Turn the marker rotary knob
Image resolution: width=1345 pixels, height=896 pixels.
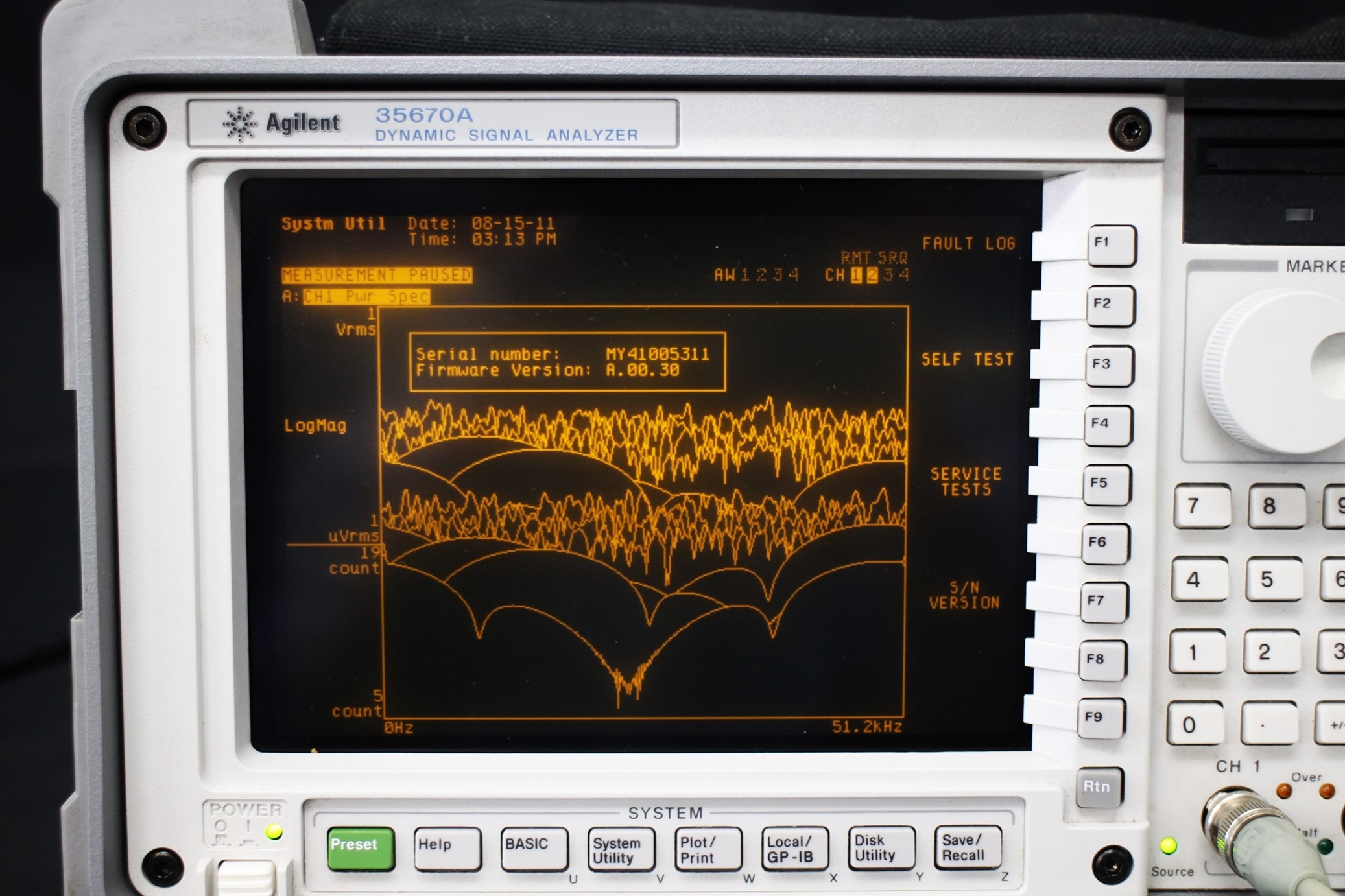pos(1274,371)
